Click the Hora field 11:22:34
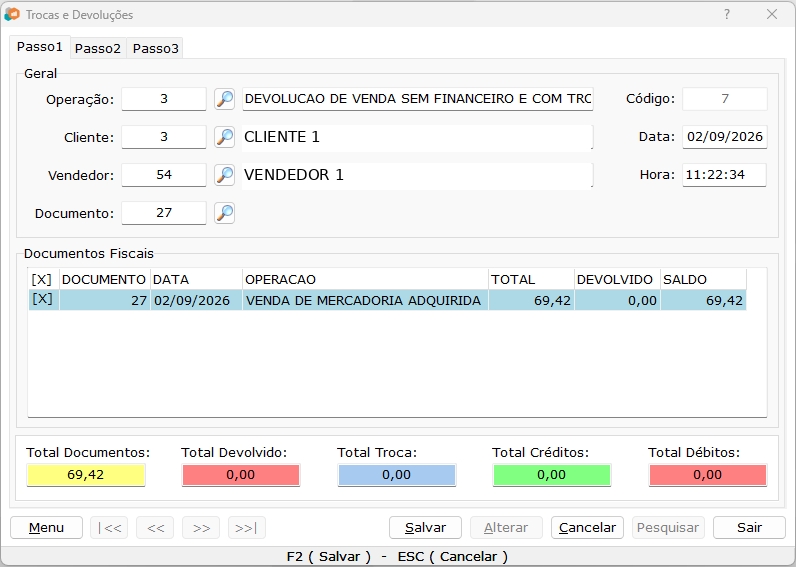This screenshot has width=796, height=567. tap(724, 175)
